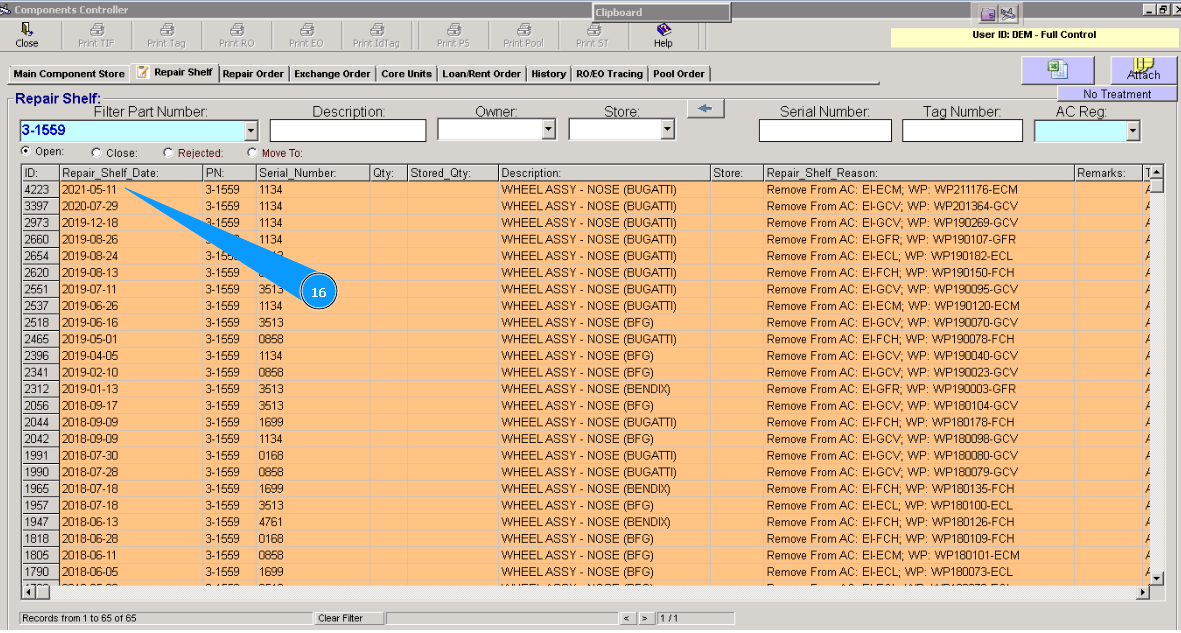Click the Excel export icon button
This screenshot has height=633, width=1181.
(x=1057, y=70)
